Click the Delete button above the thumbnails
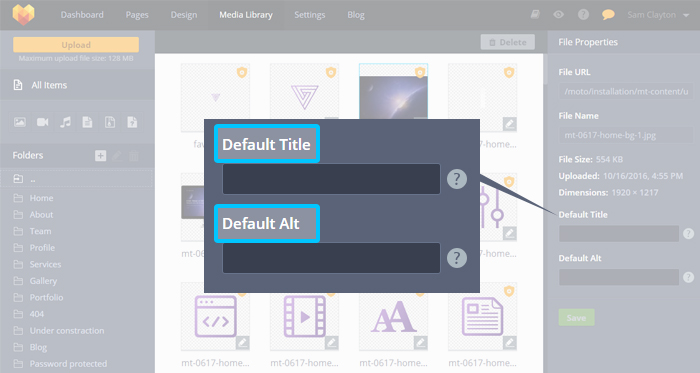 point(508,42)
